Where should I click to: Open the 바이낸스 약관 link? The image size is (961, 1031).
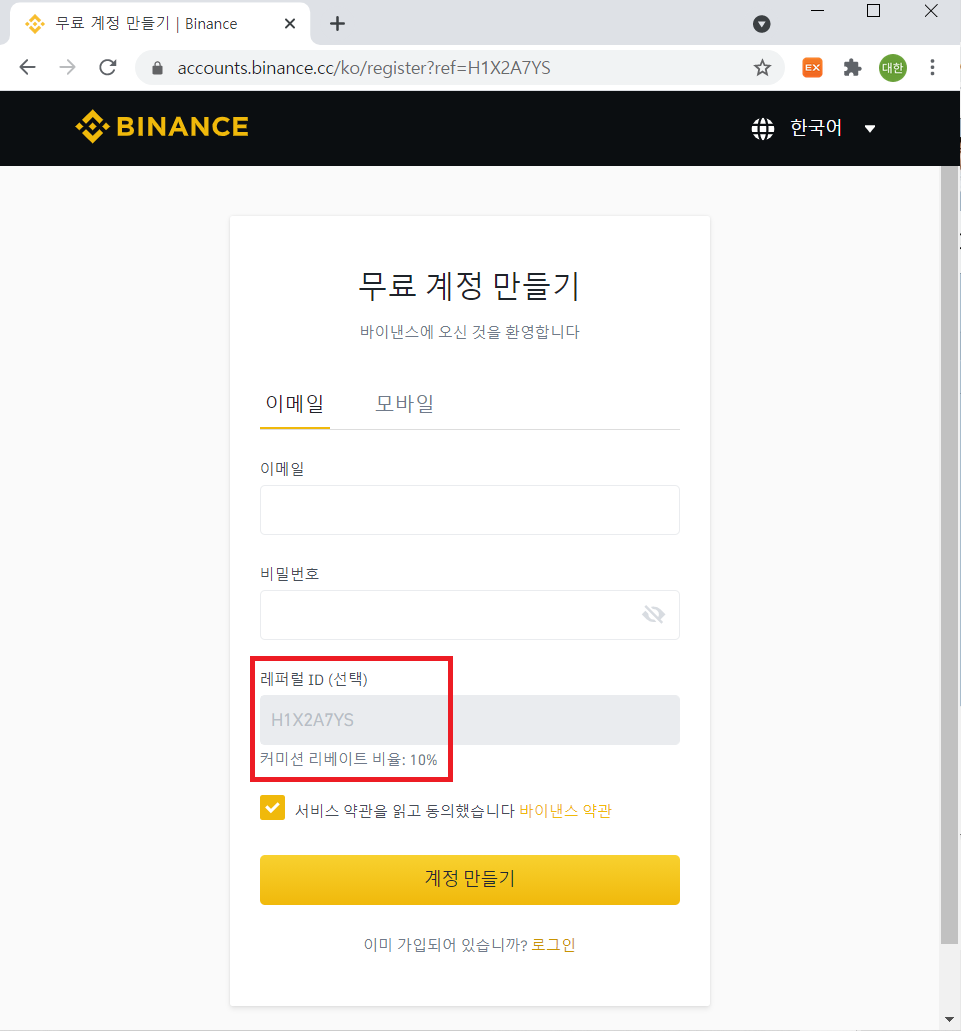point(565,811)
